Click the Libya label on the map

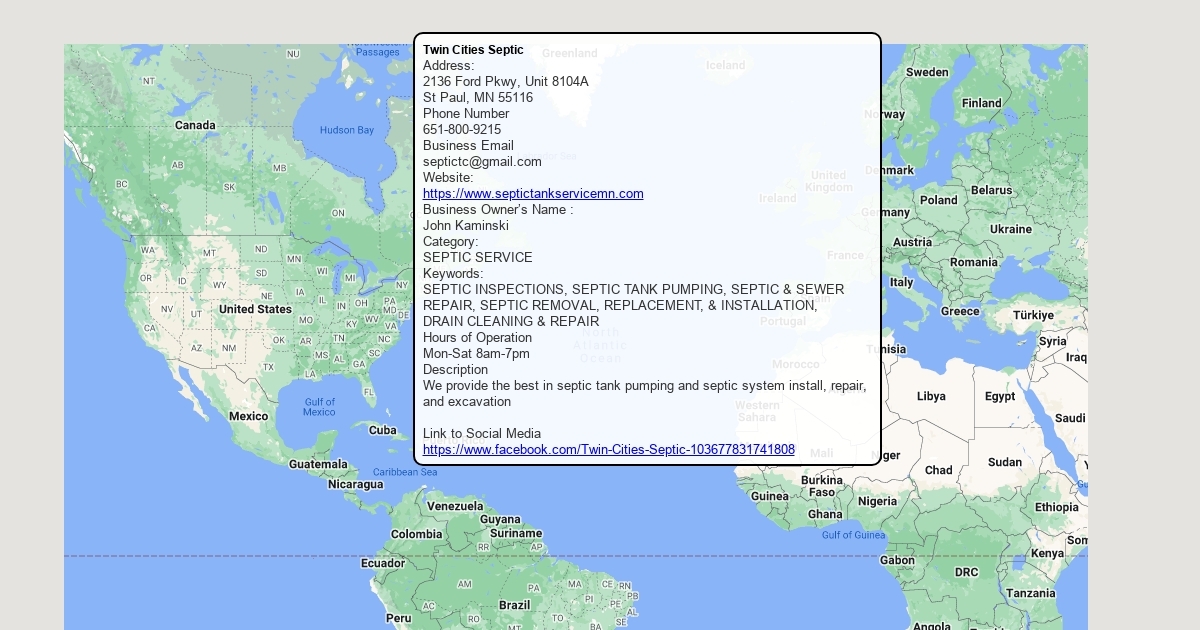point(930,396)
